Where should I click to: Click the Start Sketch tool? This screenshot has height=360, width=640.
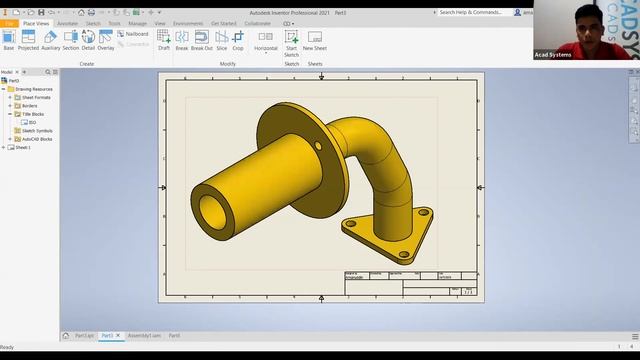[291, 43]
